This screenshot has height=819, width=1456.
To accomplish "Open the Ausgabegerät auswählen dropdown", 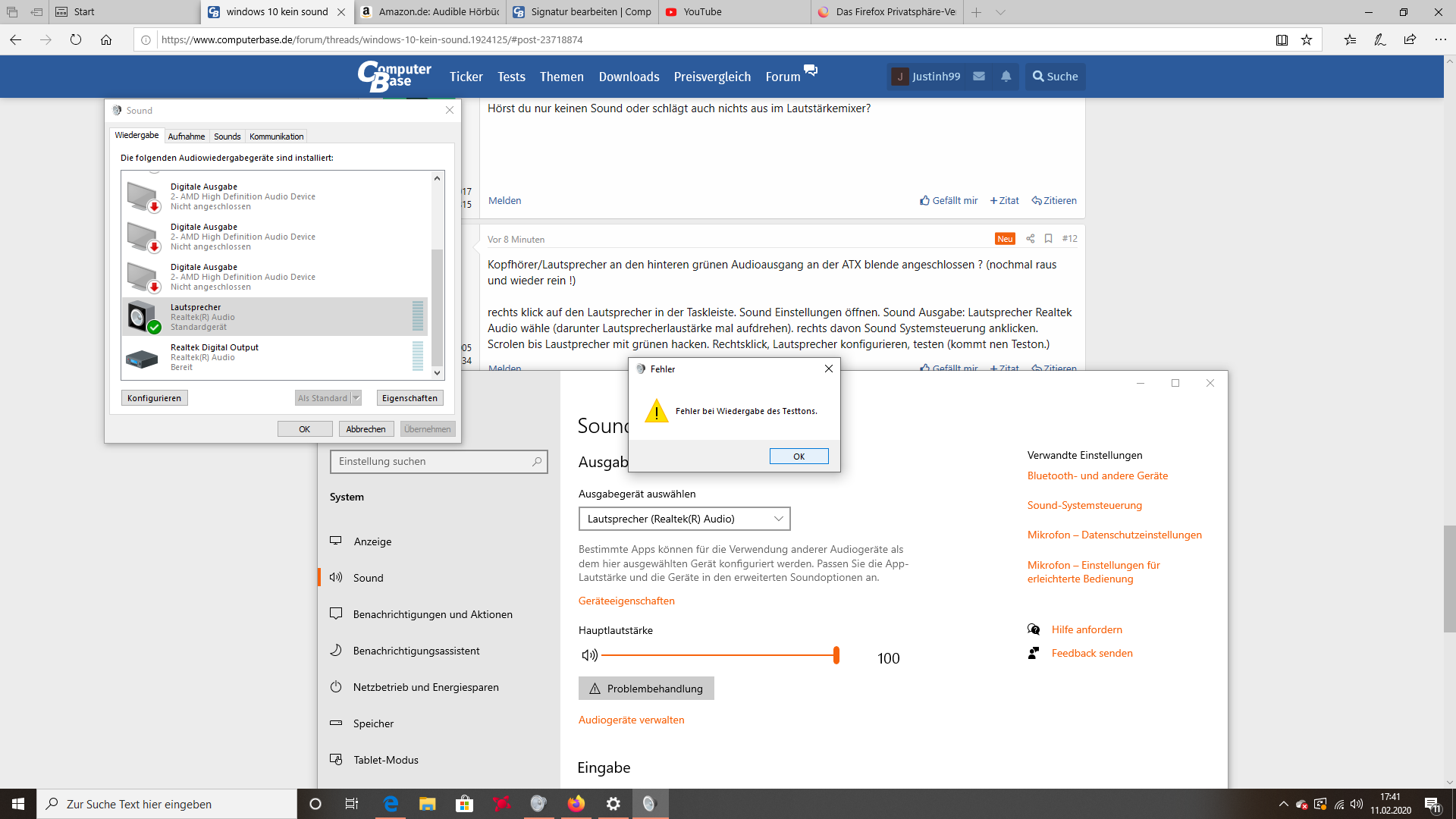I will [684, 519].
